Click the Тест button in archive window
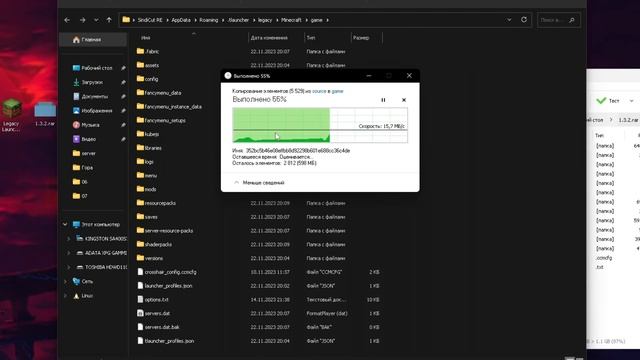The width and height of the screenshot is (640, 360). 608,100
